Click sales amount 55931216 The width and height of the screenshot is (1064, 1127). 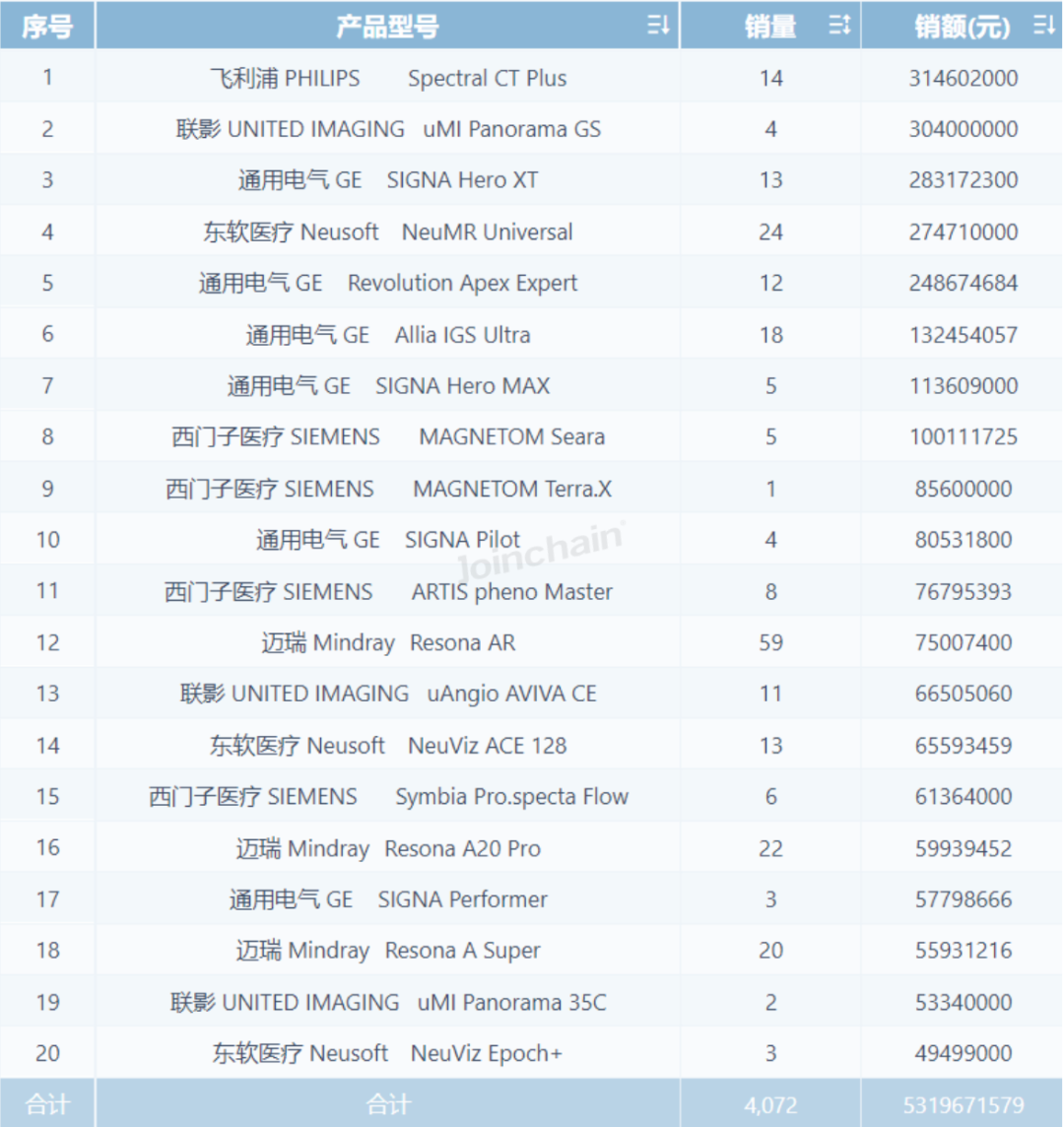point(964,951)
